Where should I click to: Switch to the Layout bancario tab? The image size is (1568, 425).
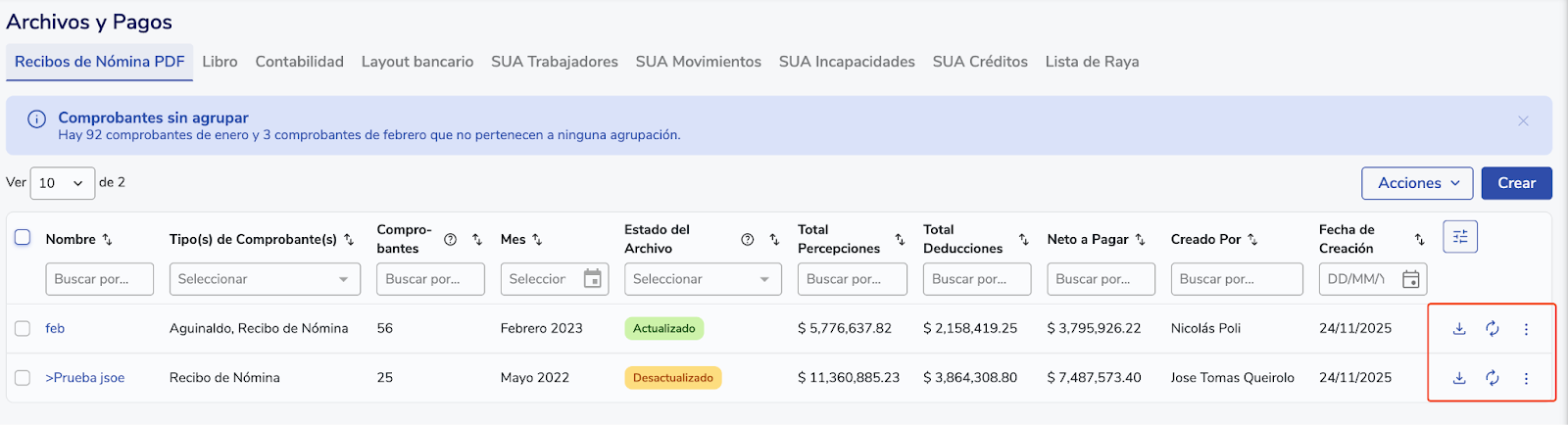point(416,62)
